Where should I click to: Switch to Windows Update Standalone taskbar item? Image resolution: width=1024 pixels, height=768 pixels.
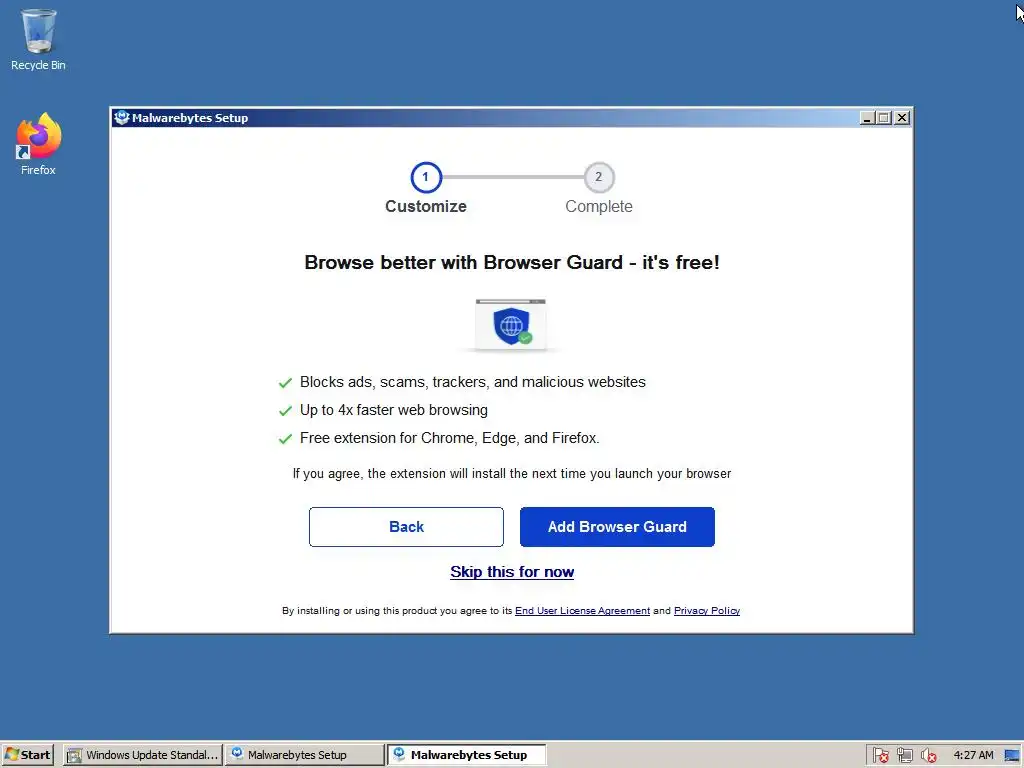(143, 755)
